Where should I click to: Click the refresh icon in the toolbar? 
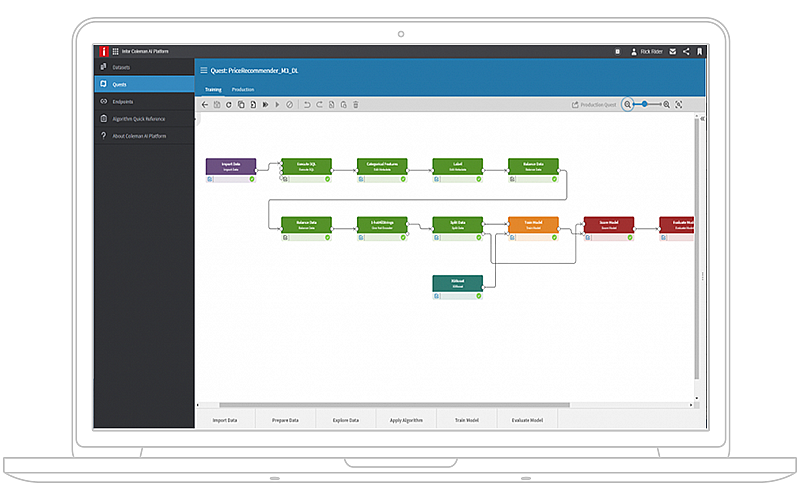pyautogui.click(x=229, y=105)
